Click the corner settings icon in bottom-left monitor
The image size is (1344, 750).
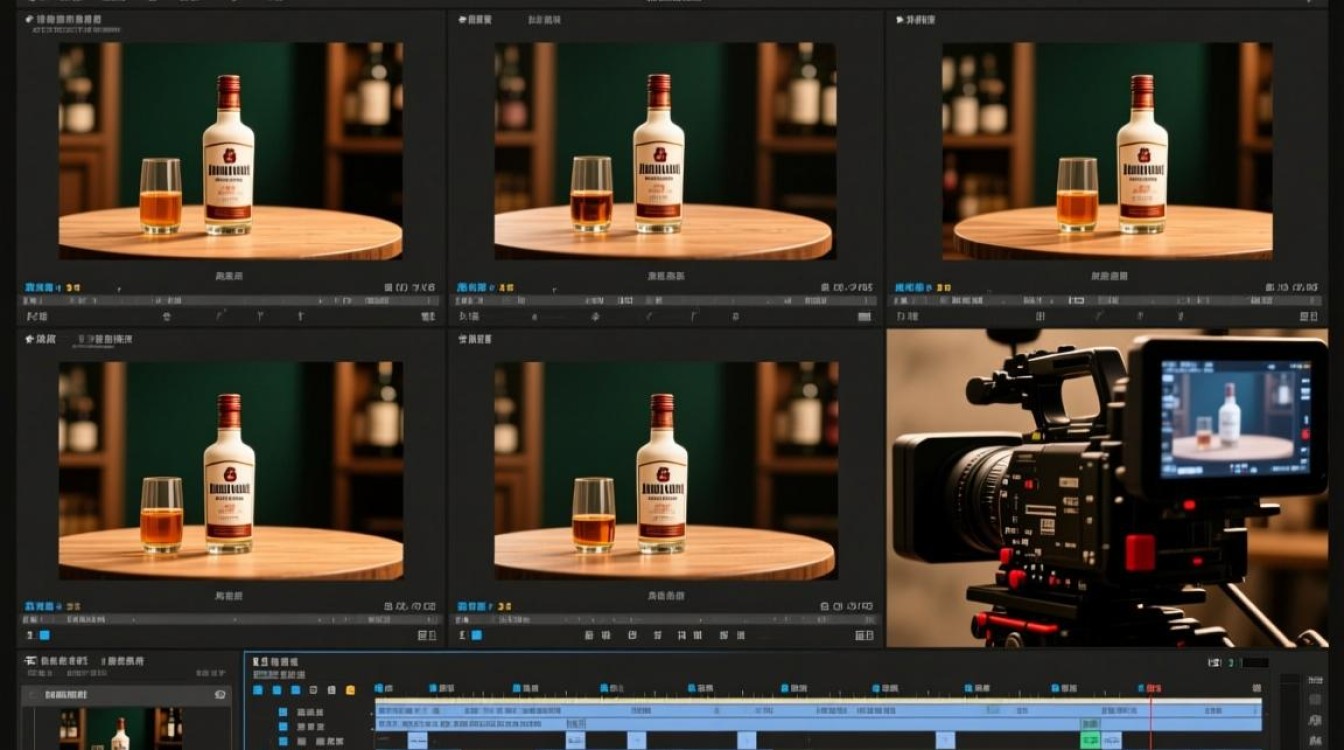(428, 635)
